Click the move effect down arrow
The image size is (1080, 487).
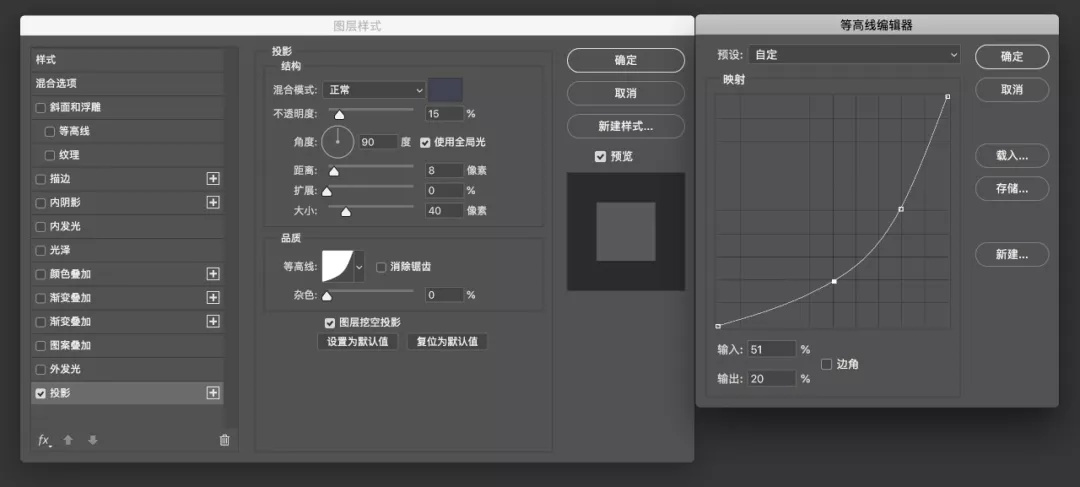(92, 440)
